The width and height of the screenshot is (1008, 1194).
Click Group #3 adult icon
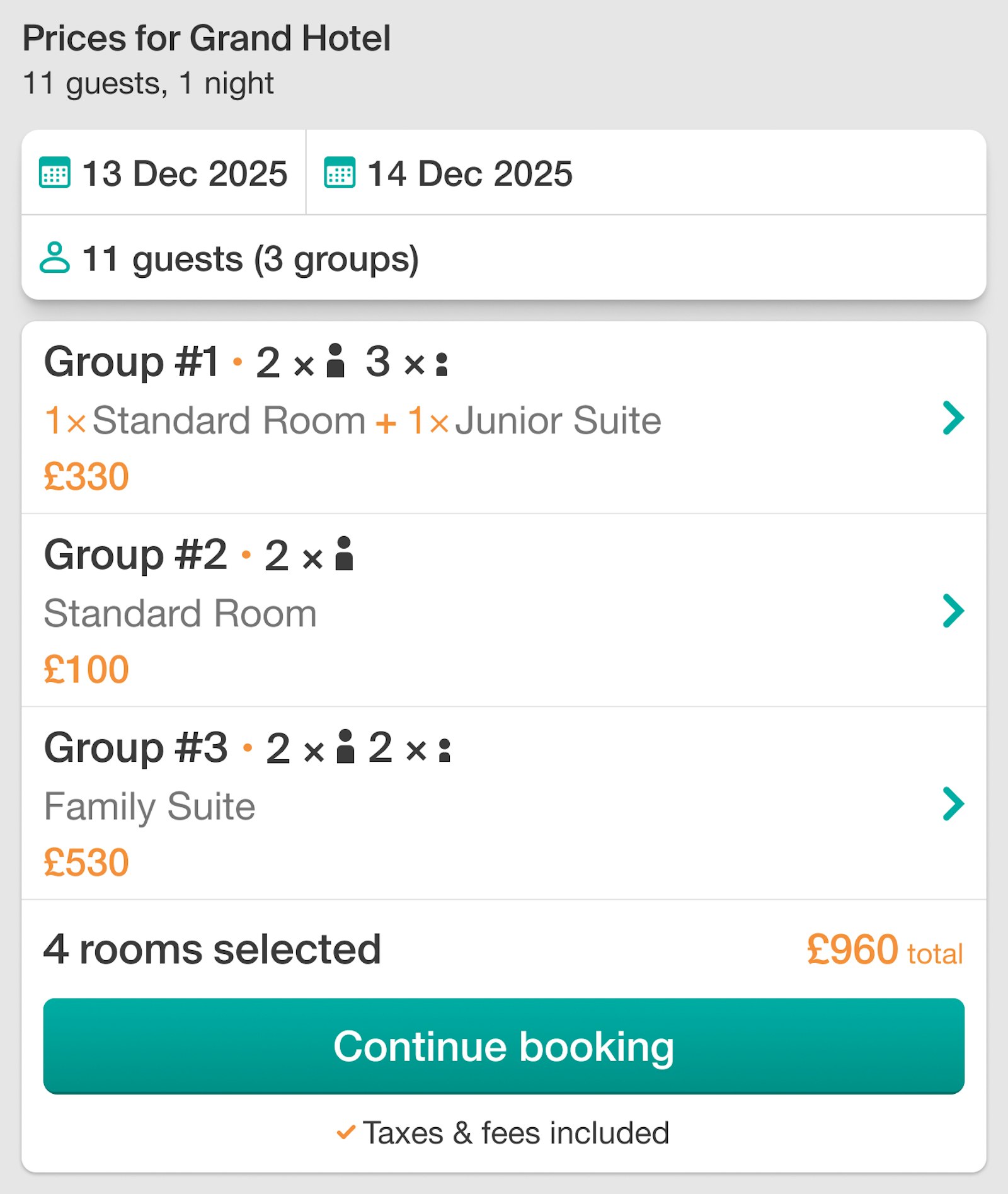tap(345, 747)
